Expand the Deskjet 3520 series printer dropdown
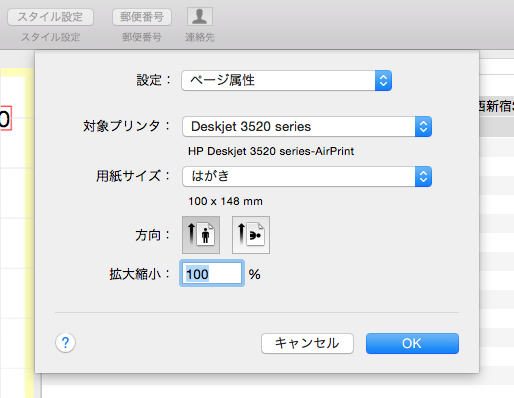The height and width of the screenshot is (398, 514). point(307,127)
